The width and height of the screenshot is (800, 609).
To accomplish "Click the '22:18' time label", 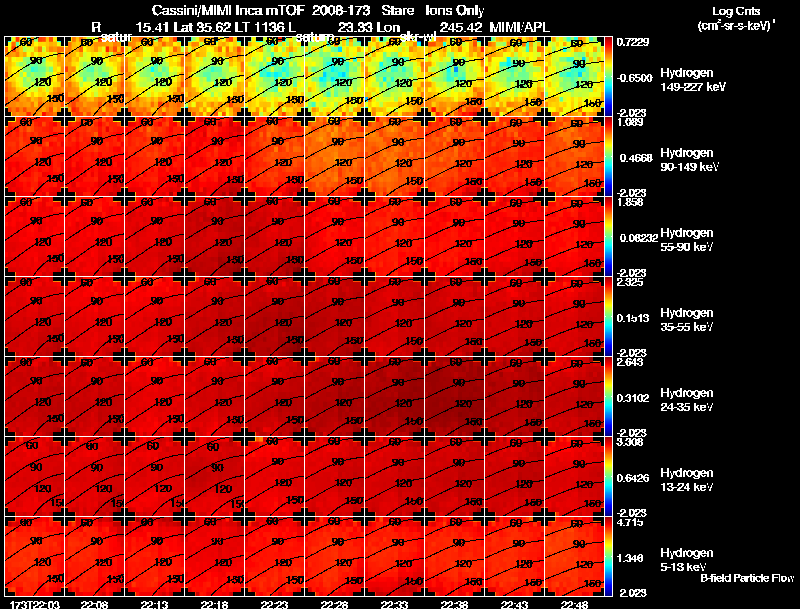I will point(214,604).
